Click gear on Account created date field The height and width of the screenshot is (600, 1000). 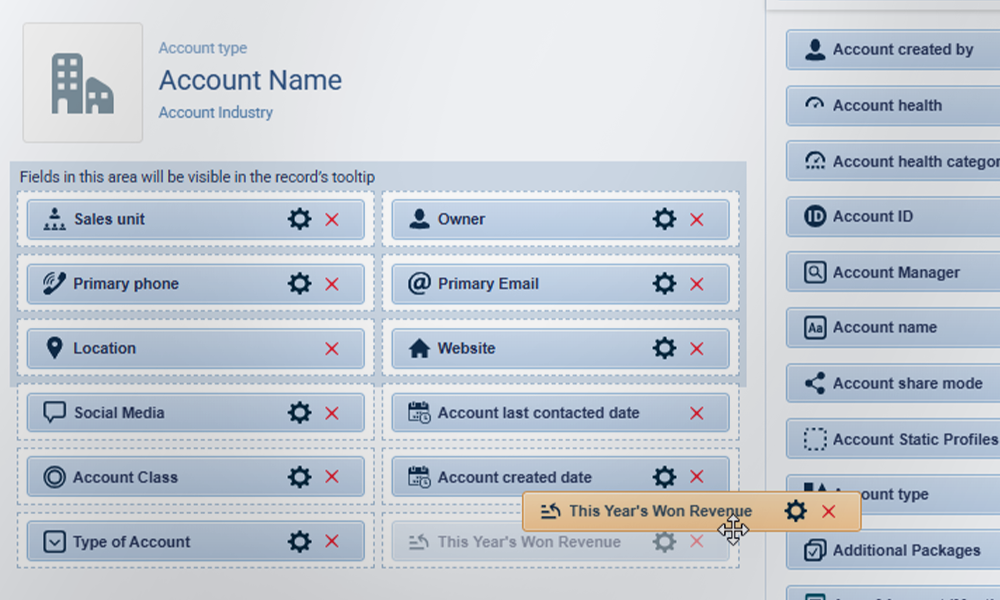[x=664, y=477]
